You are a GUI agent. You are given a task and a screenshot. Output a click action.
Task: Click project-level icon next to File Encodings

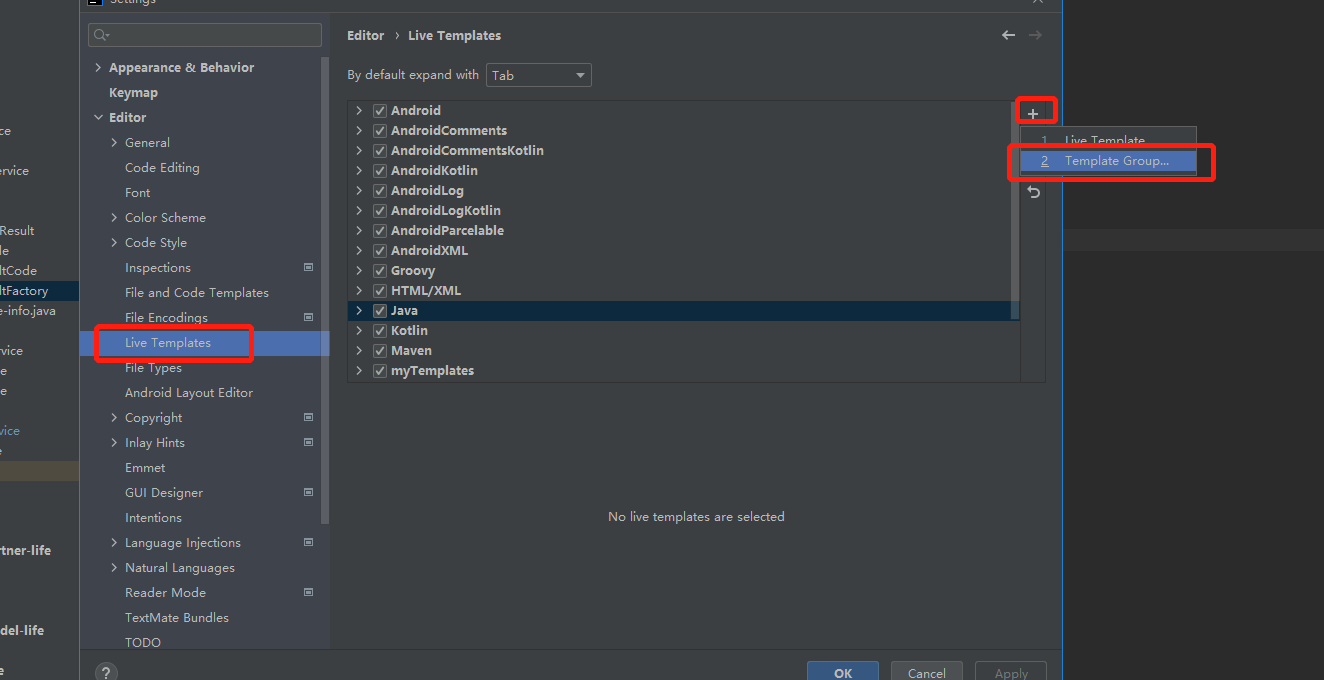pyautogui.click(x=308, y=317)
